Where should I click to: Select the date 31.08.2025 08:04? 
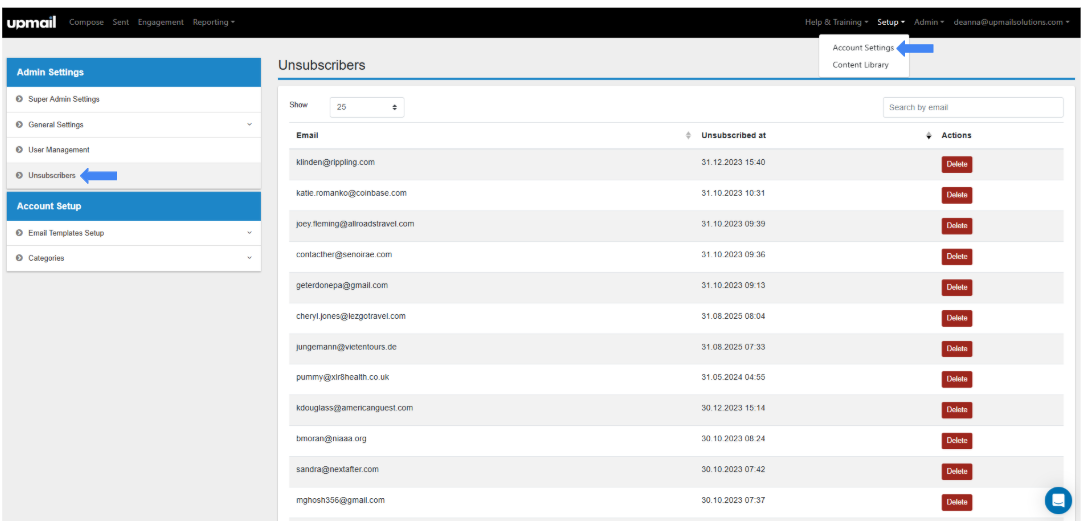[x=733, y=316]
